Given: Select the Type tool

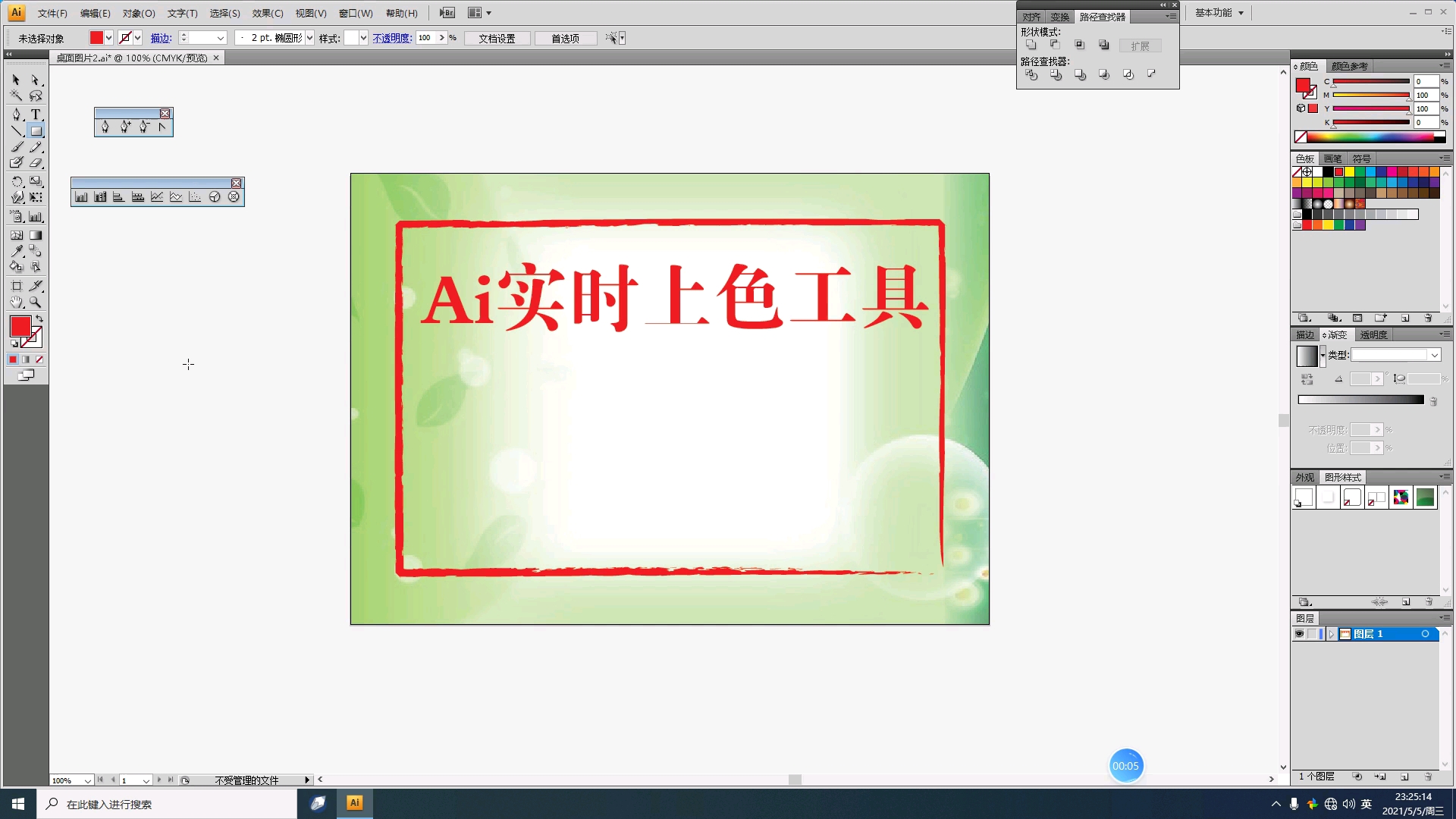Looking at the screenshot, I should tap(35, 115).
